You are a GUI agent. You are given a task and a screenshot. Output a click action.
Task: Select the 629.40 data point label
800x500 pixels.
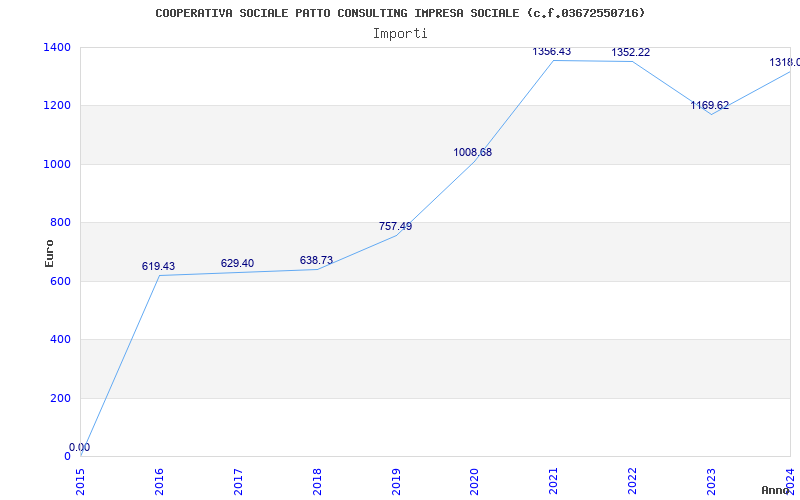tap(237, 263)
